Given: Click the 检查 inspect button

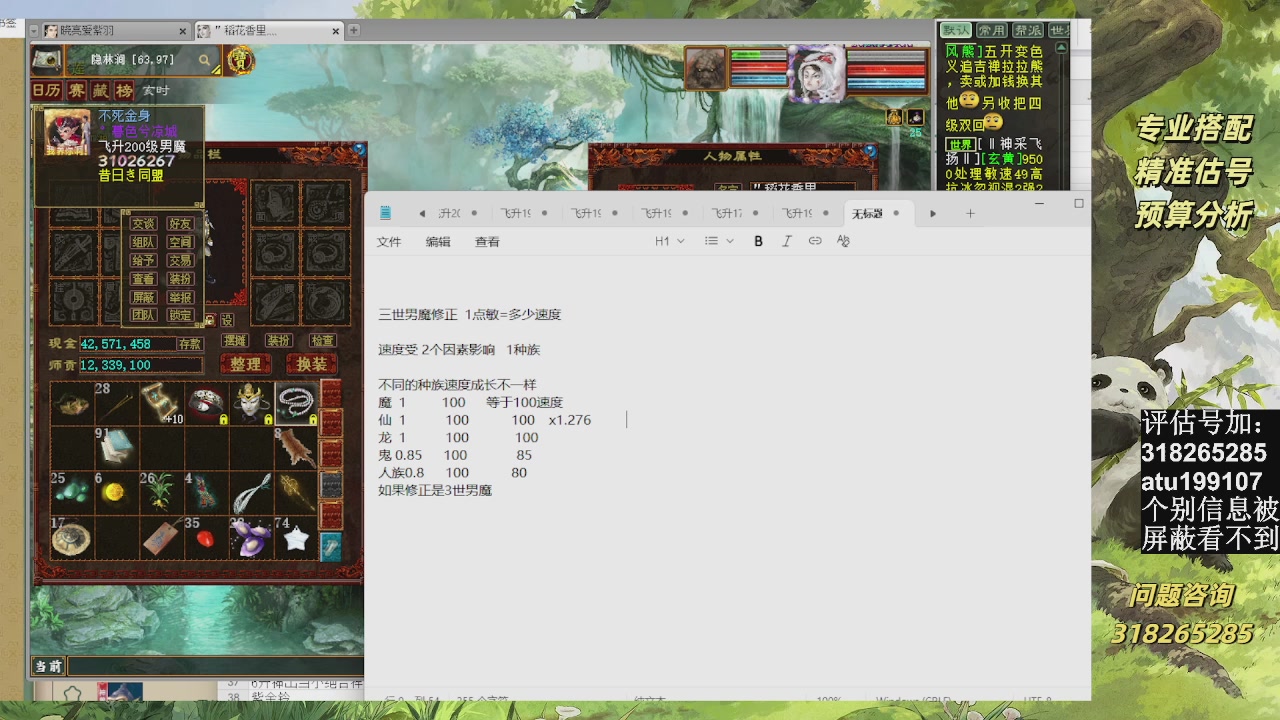Looking at the screenshot, I should (x=322, y=341).
